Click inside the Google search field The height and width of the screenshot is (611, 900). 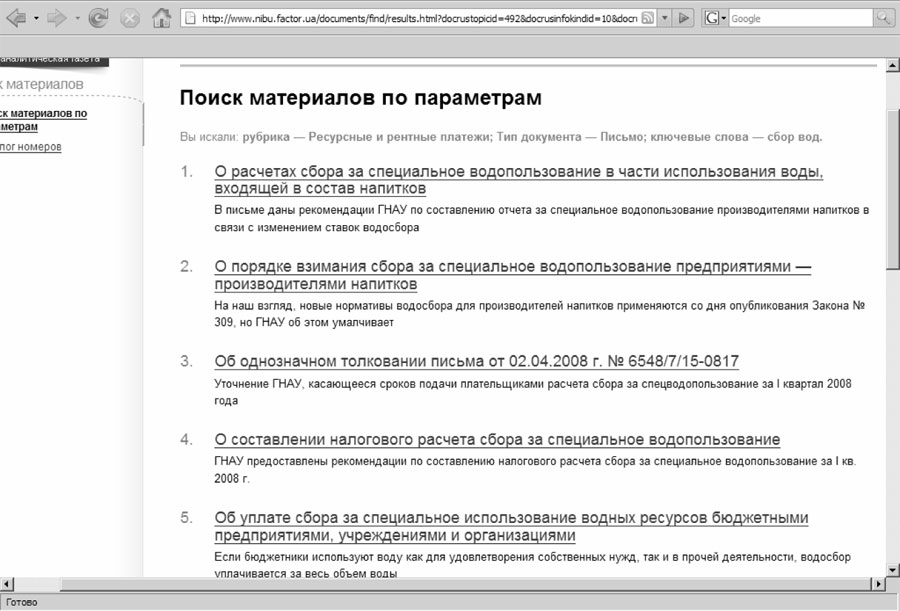pos(800,18)
